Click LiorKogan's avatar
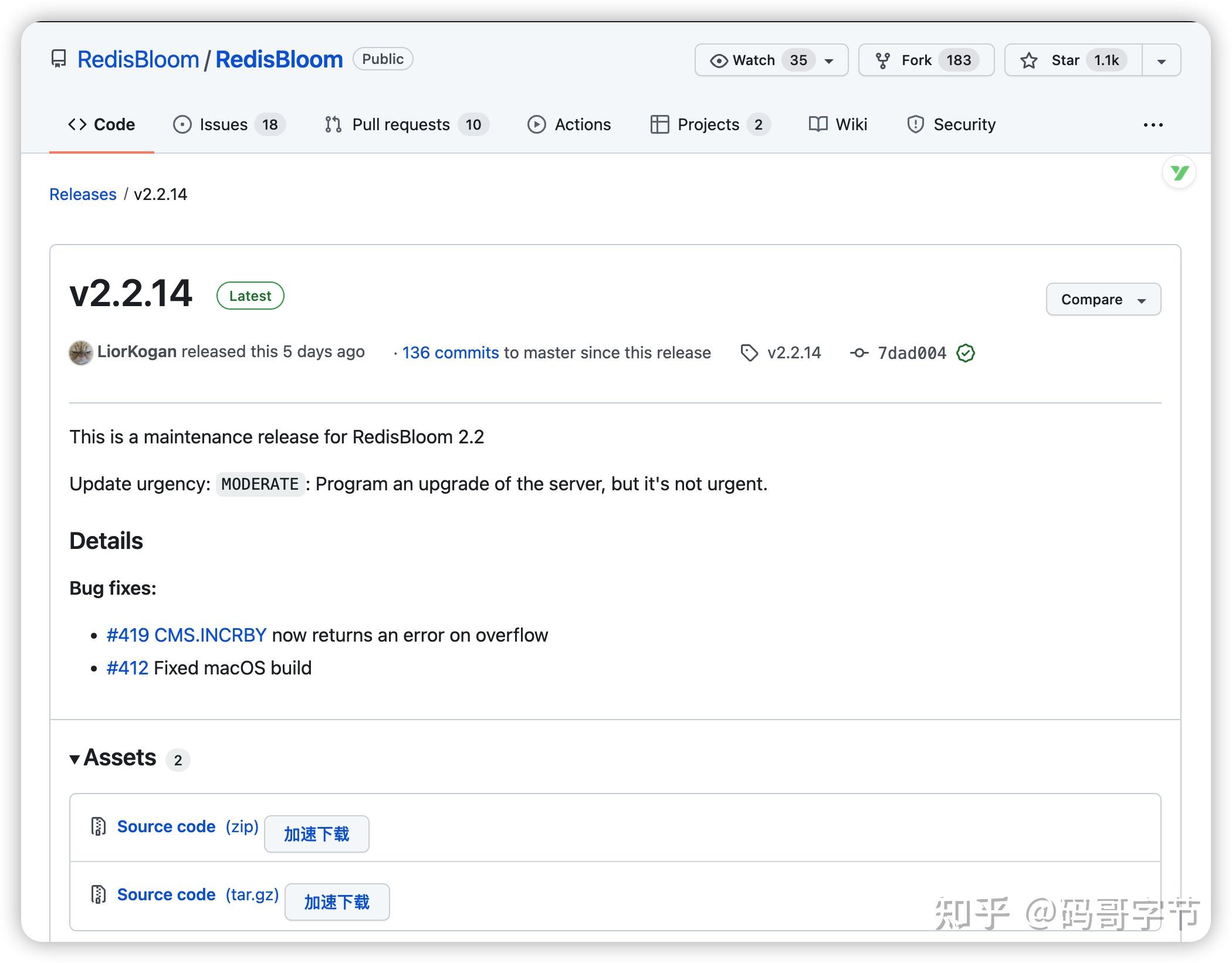The image size is (1232, 963). (x=81, y=352)
